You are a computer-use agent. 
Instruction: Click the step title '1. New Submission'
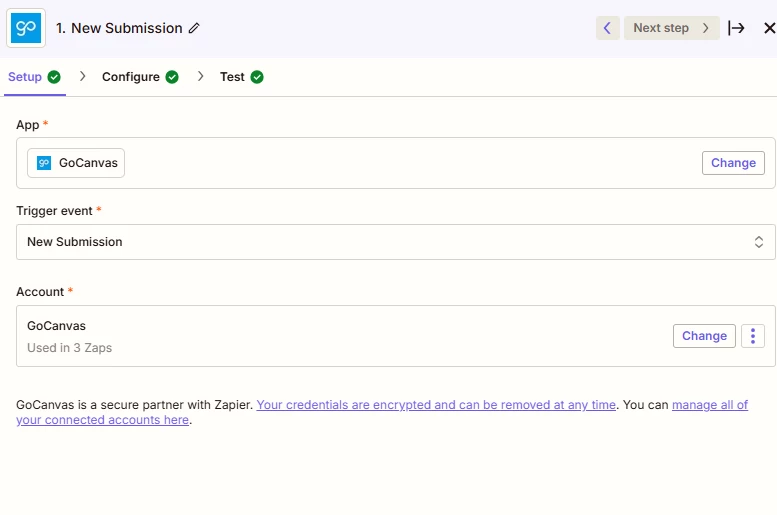click(119, 28)
